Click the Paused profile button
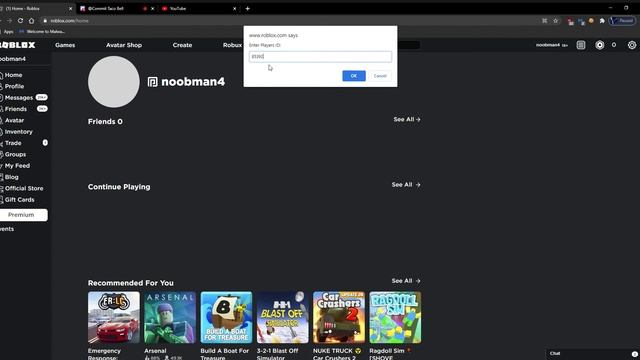 (x=622, y=20)
